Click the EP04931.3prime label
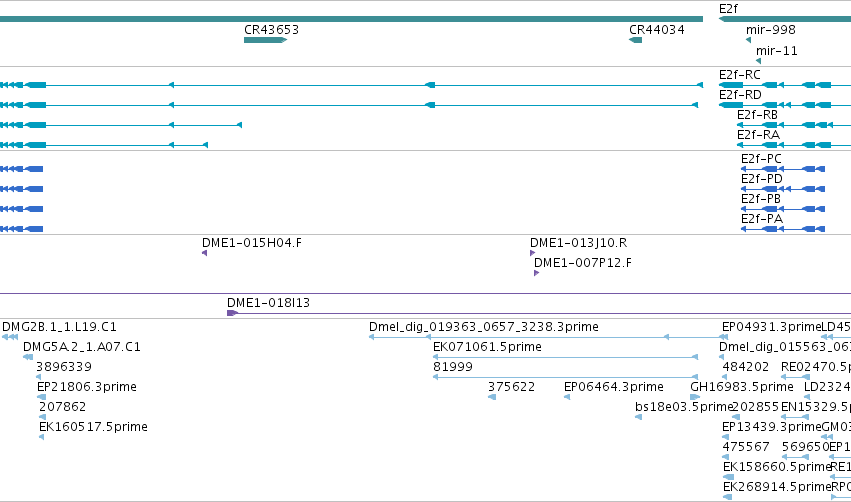The width and height of the screenshot is (851, 502). pyautogui.click(x=771, y=327)
